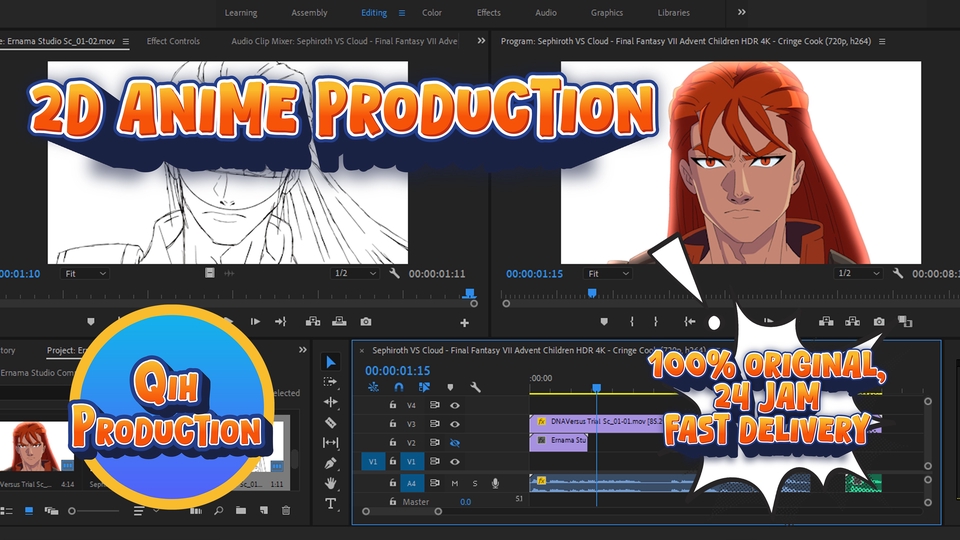Export frame from Program monitor camera
This screenshot has width=960, height=540.
pos(879,321)
